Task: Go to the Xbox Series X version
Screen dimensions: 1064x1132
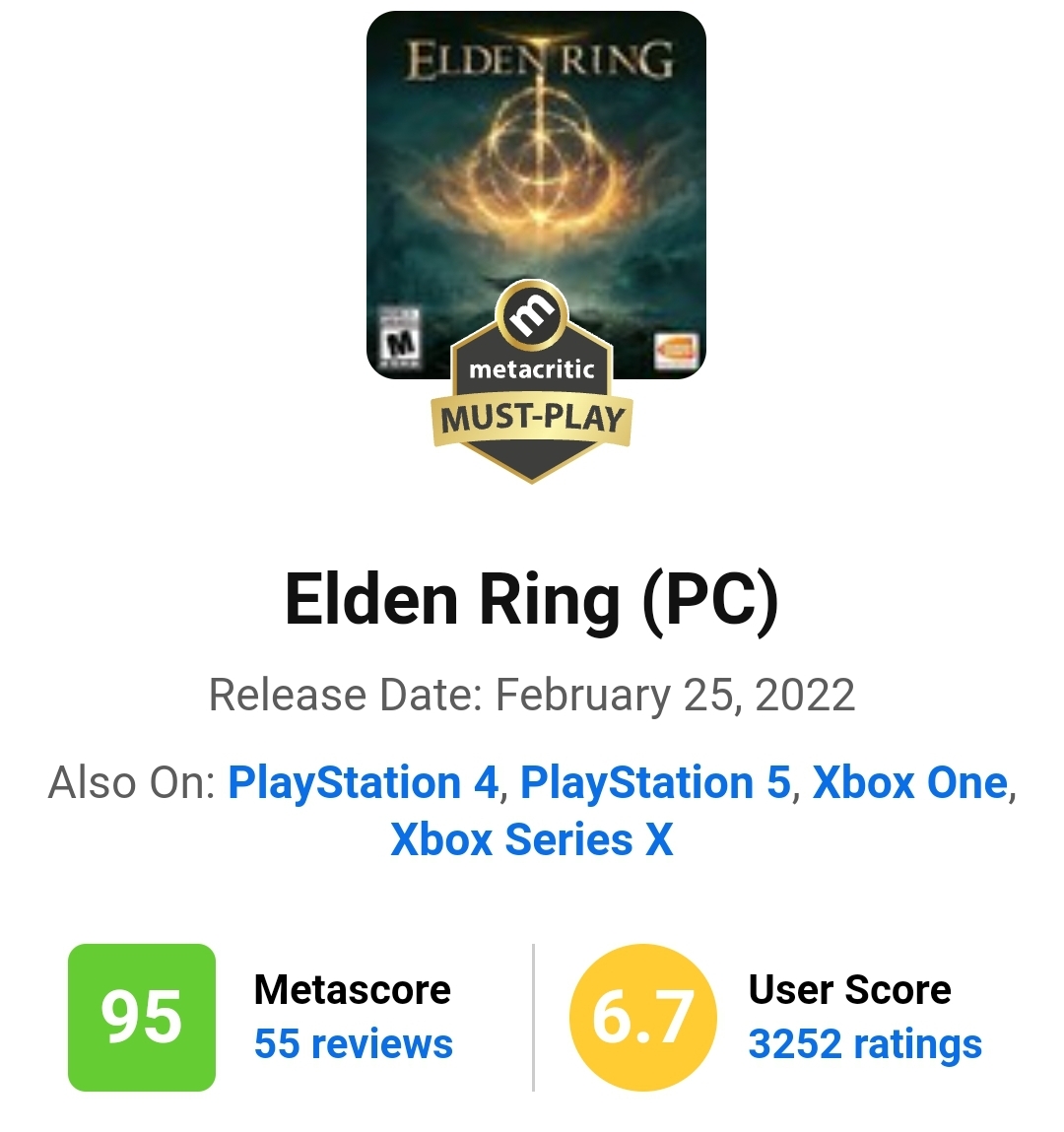Action: [532, 840]
